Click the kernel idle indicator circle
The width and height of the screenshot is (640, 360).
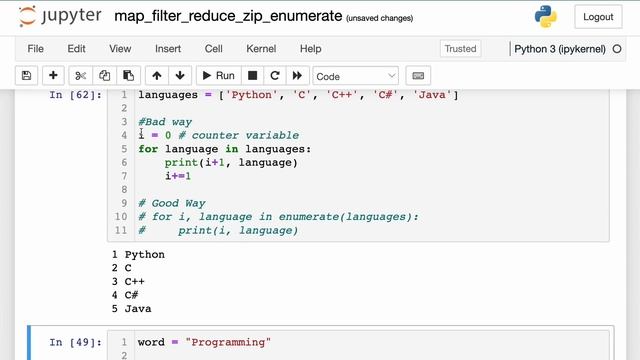pos(617,49)
